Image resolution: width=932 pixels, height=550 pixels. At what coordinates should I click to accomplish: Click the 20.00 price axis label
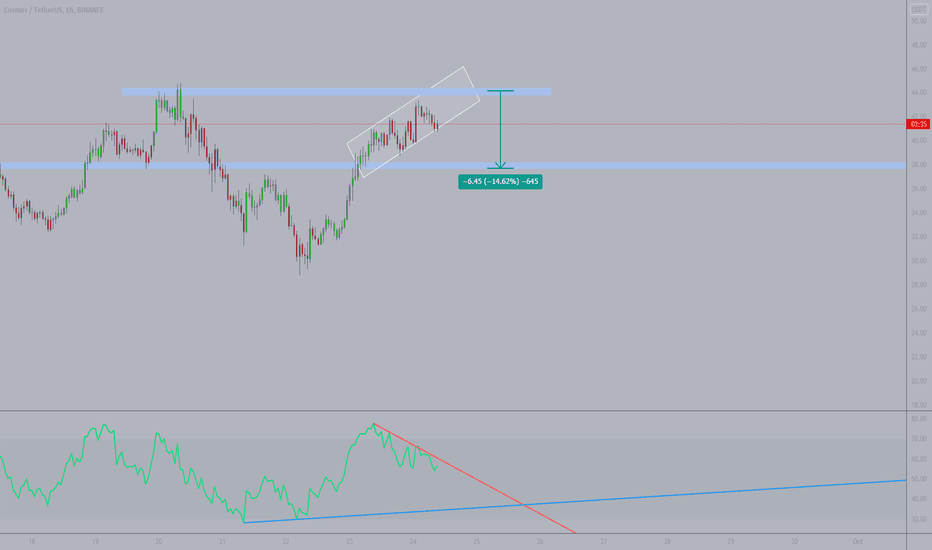[919, 381]
